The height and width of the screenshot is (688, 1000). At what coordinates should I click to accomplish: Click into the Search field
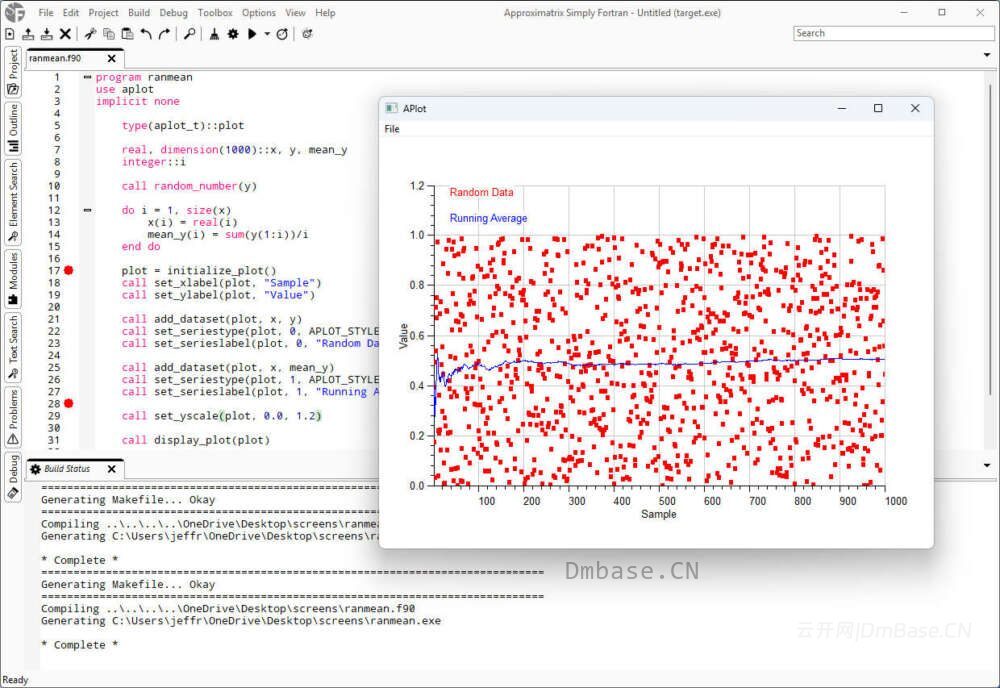pyautogui.click(x=893, y=33)
